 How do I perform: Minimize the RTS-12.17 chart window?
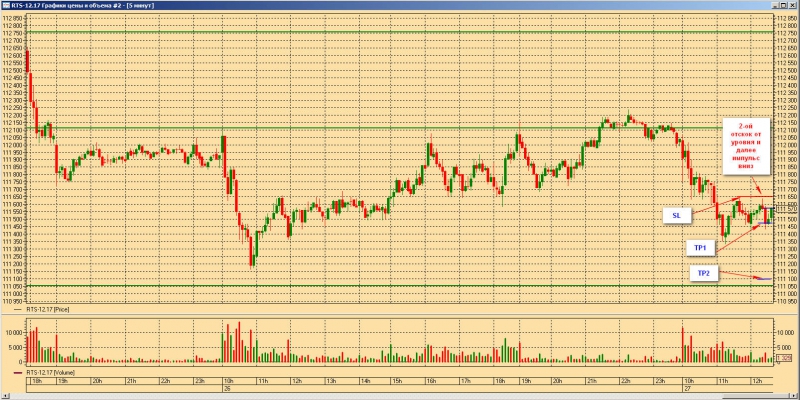click(776, 5)
